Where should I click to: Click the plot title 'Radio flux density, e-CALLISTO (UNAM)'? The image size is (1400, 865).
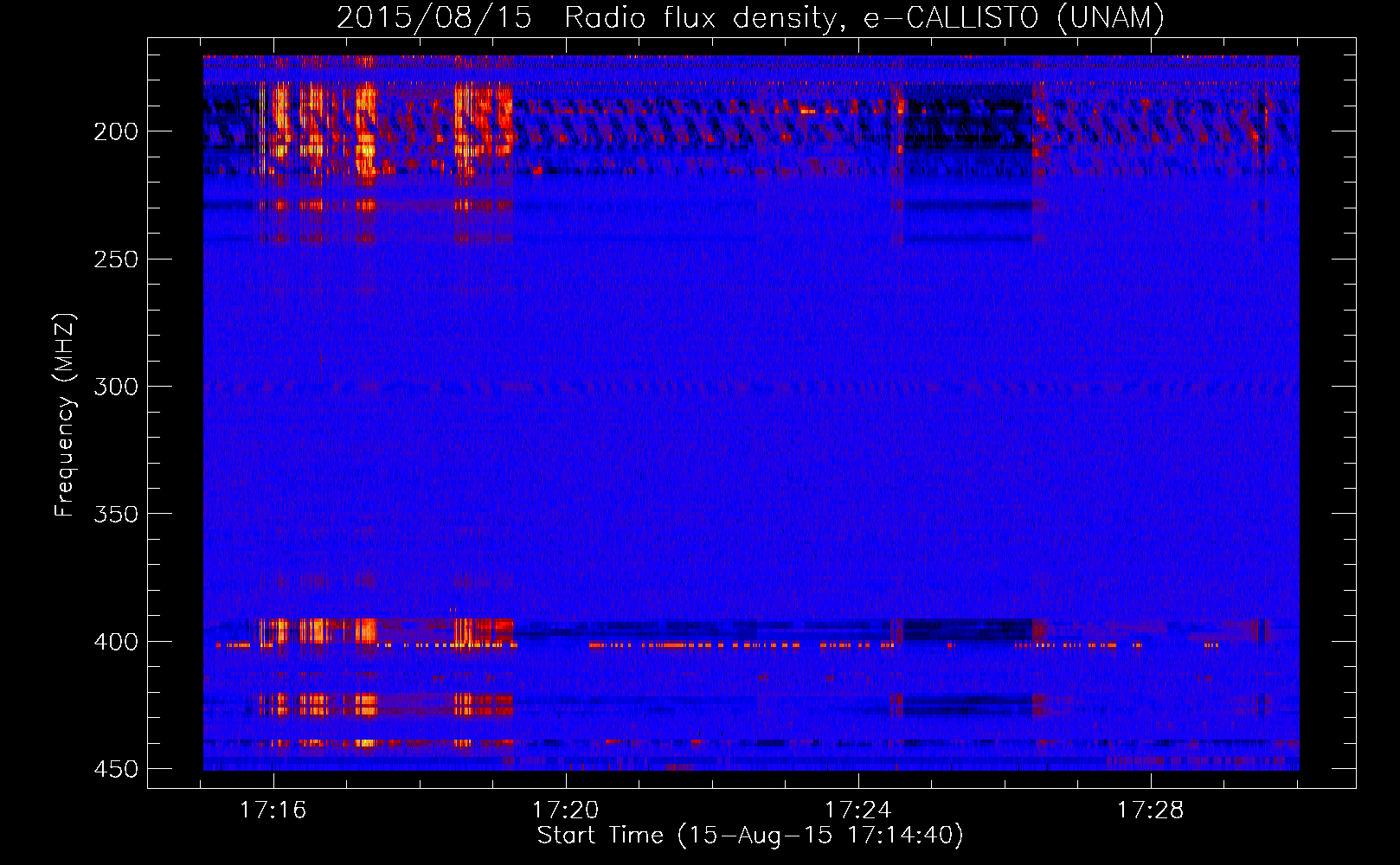pos(864,17)
